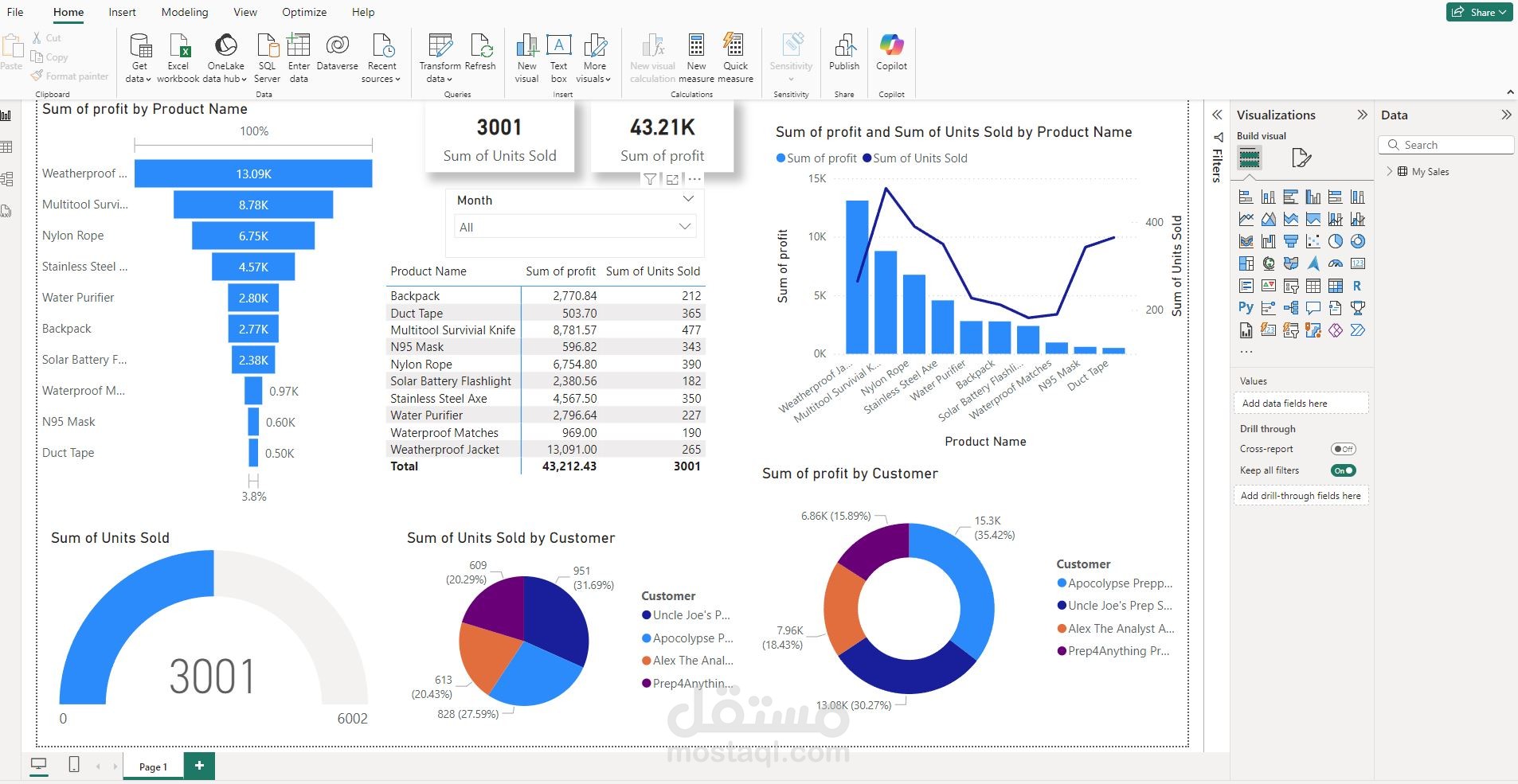Collapse the Month slicer header chevron

tap(688, 199)
